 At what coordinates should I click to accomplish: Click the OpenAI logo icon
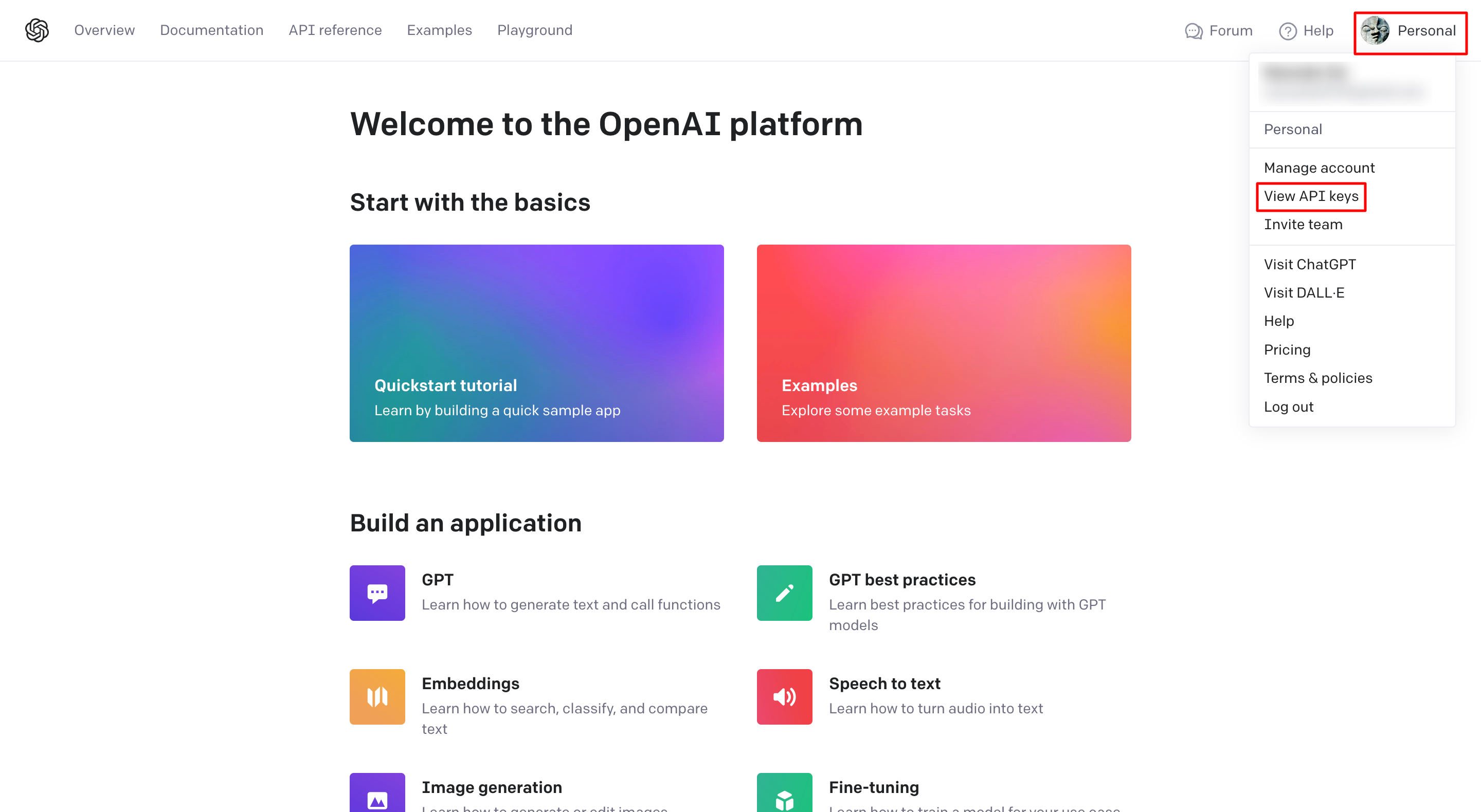pyautogui.click(x=37, y=30)
